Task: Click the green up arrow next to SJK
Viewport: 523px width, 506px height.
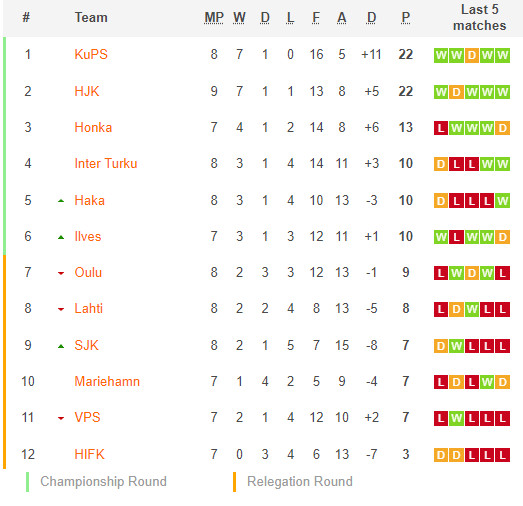Action: point(61,346)
